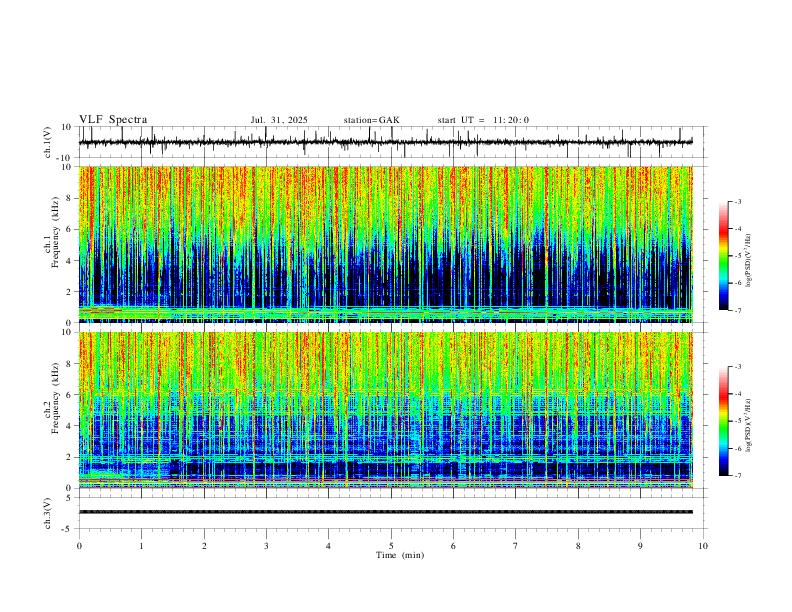The image size is (792, 612).
Task: Click the ch.2 PSD color scale bar
Action: pos(724,421)
